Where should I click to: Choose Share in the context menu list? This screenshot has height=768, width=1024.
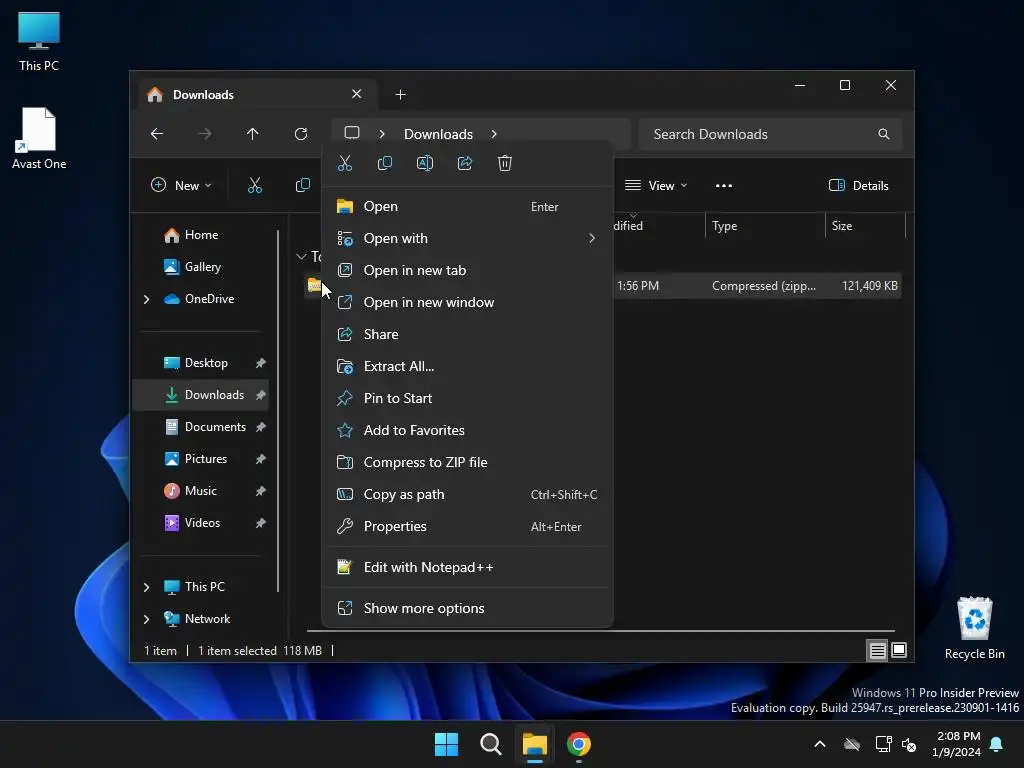point(467,334)
